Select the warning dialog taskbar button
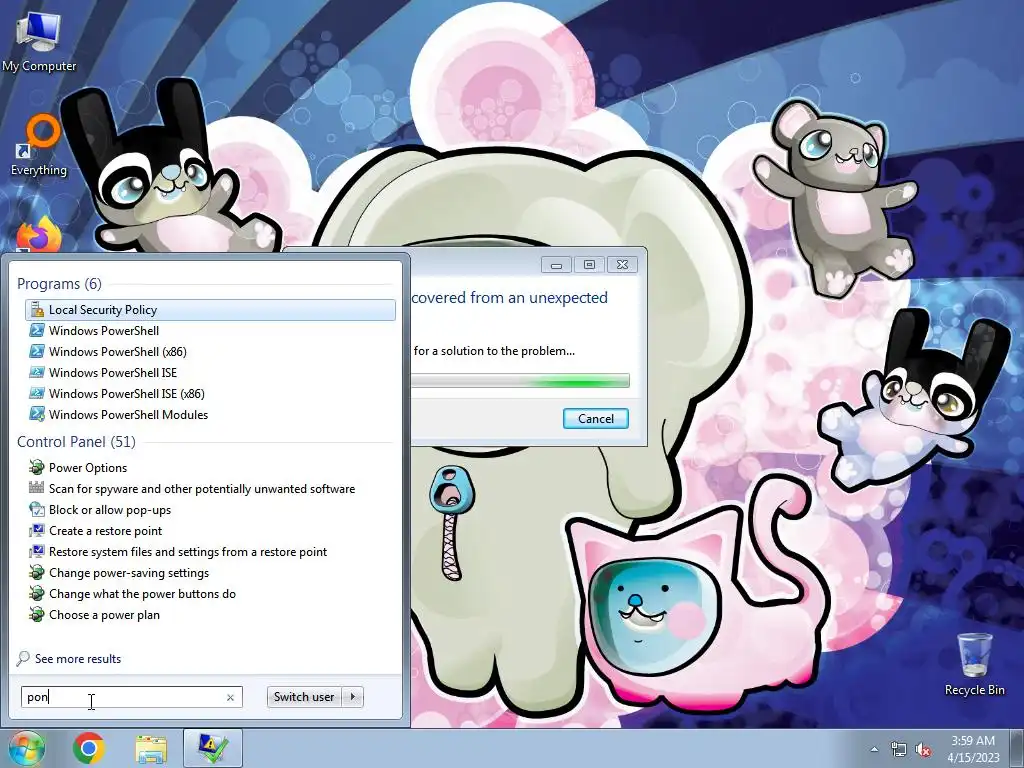Viewport: 1024px width, 768px height. [213, 748]
